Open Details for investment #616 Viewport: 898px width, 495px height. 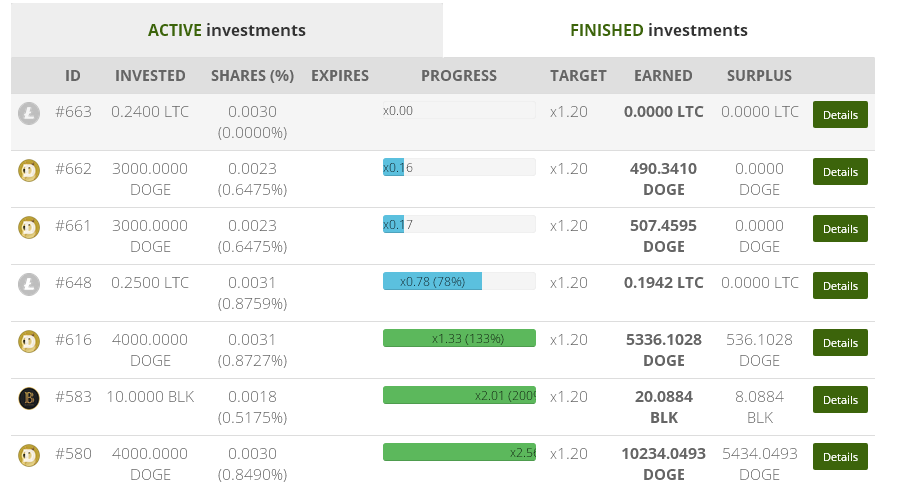pyautogui.click(x=839, y=342)
